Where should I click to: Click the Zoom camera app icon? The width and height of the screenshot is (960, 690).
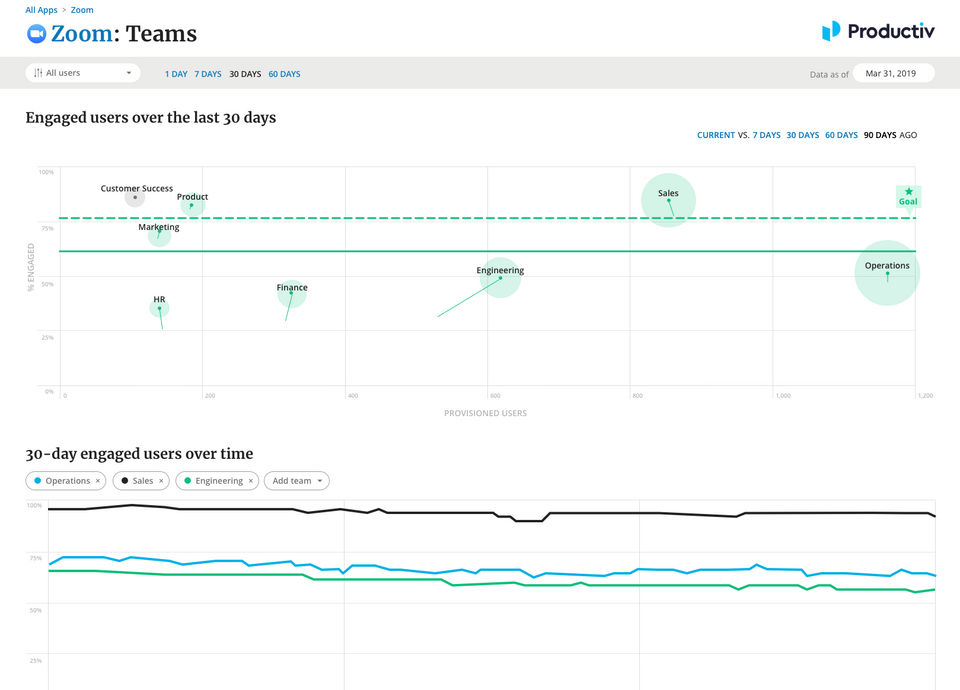(x=36, y=34)
